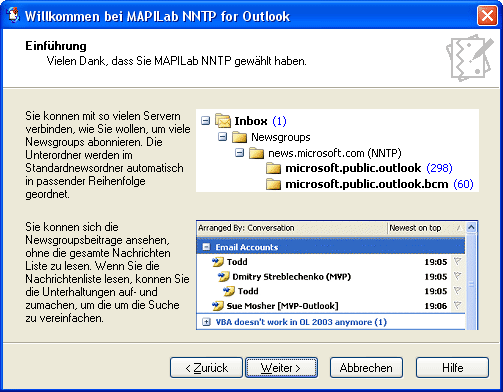Expand VBA doesn't work in OL 2003 thread

point(206,322)
